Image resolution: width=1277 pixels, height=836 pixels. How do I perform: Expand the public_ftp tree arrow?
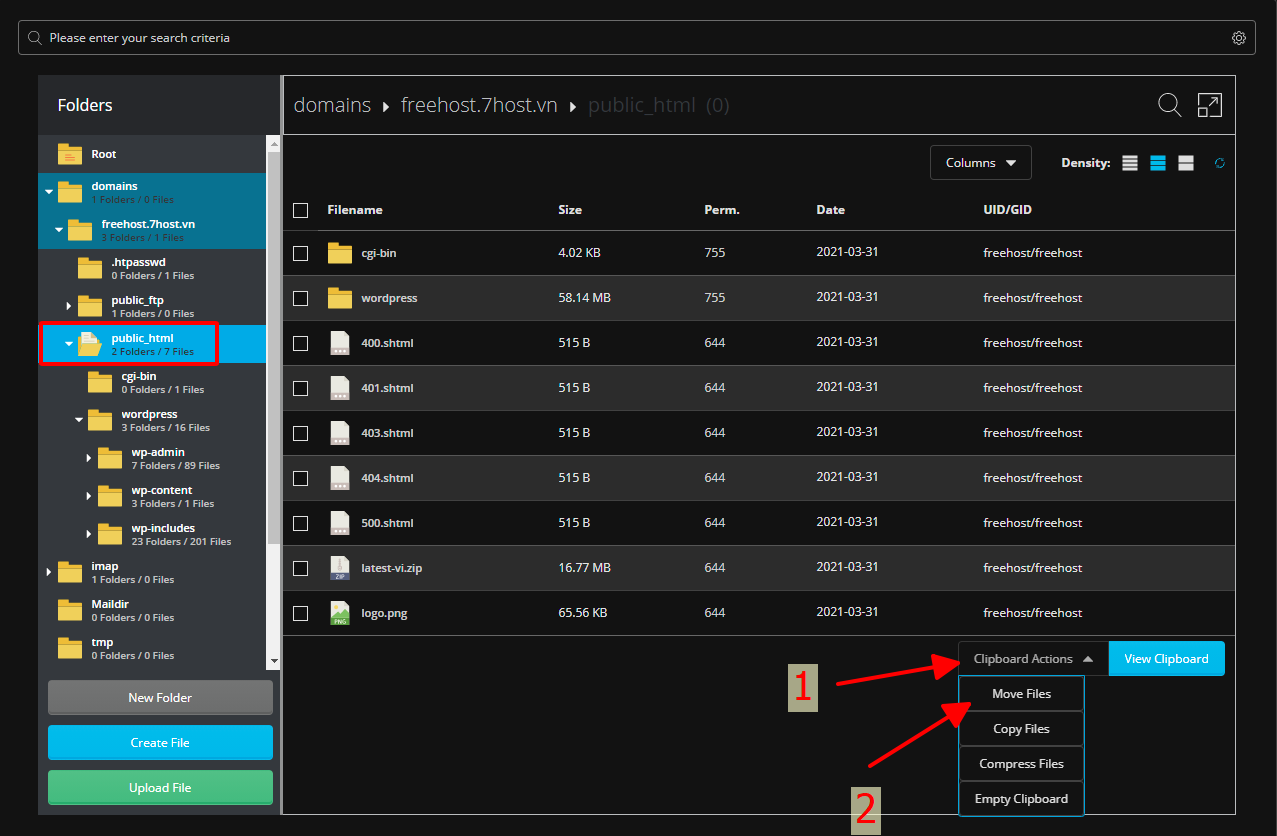(68, 306)
